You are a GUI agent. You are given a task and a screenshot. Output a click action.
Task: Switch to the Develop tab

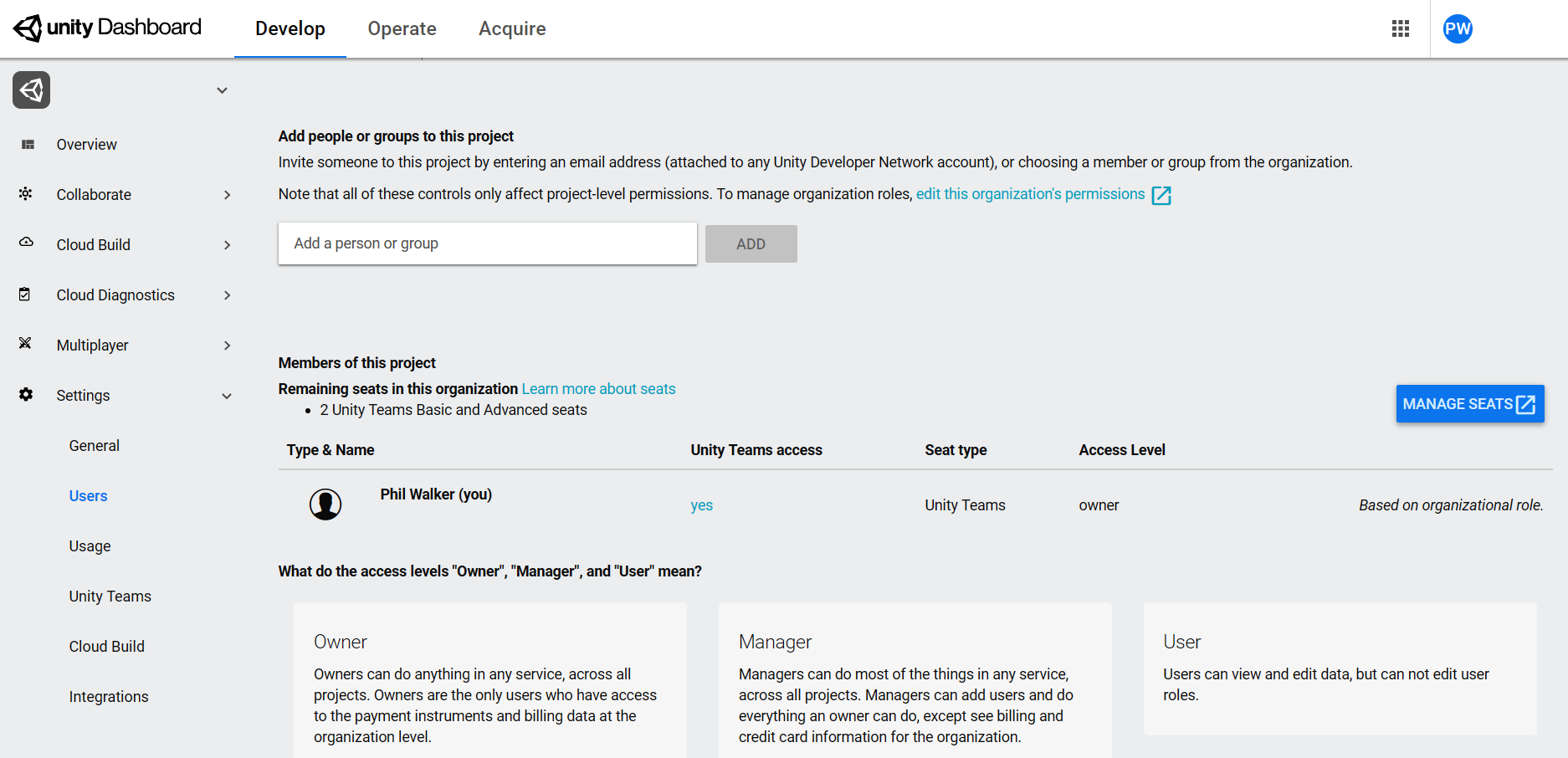pyautogui.click(x=290, y=28)
